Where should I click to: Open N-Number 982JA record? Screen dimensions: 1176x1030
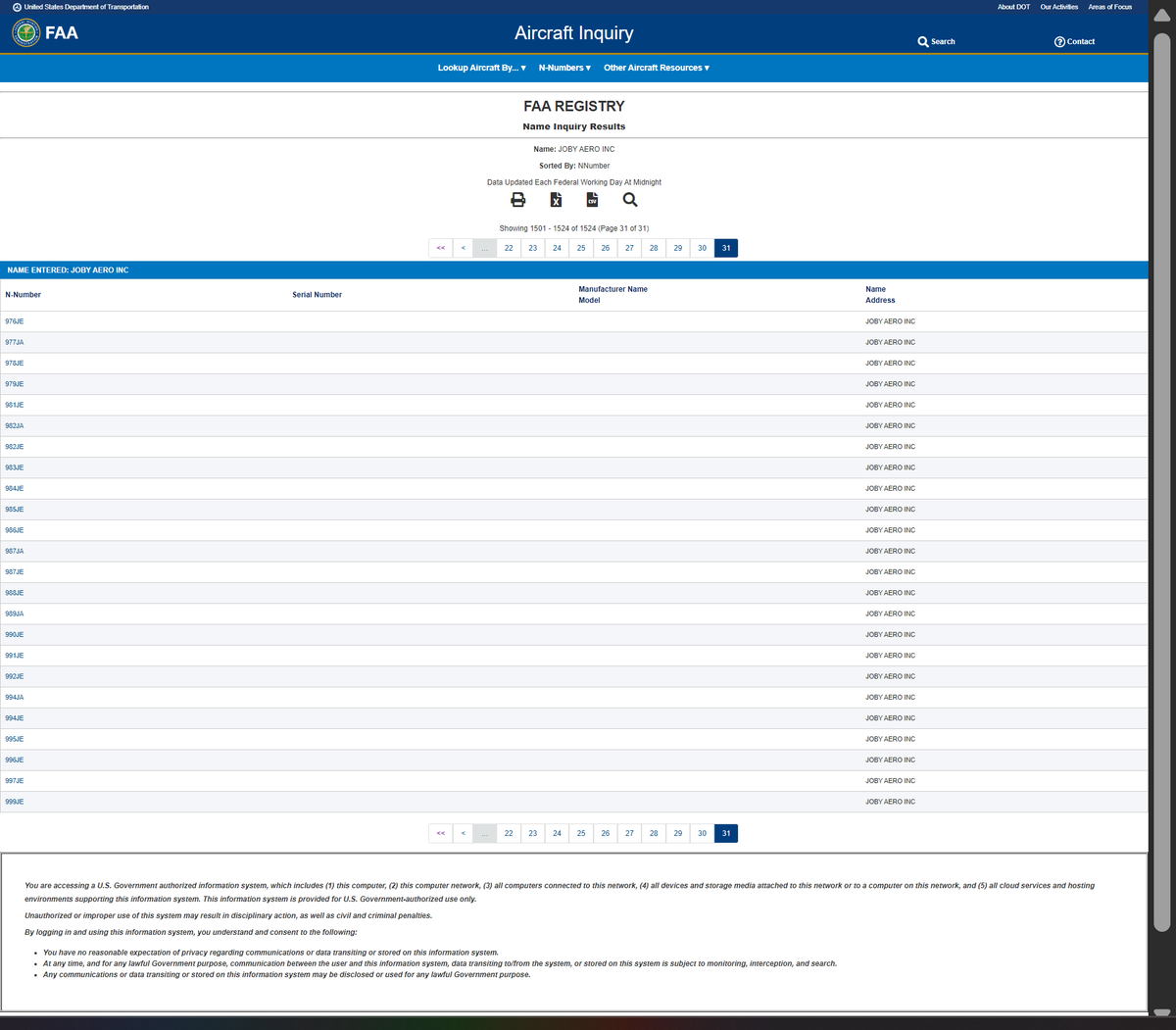[14, 425]
